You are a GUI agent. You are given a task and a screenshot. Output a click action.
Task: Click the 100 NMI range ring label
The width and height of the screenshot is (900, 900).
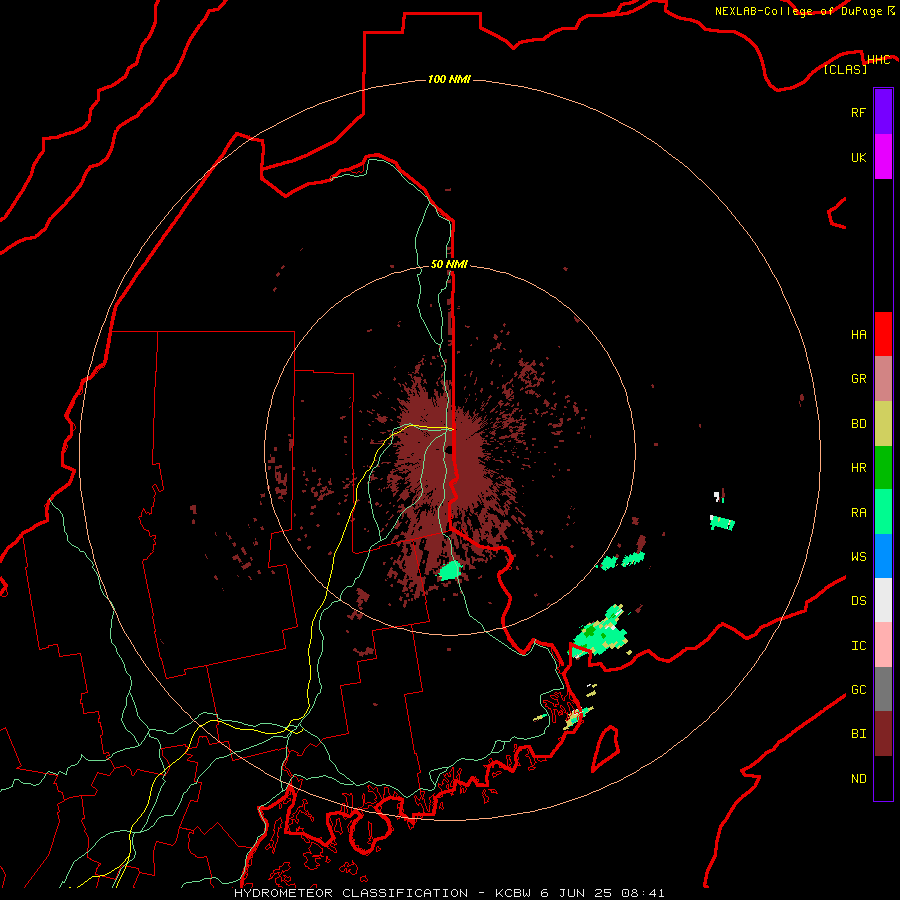pos(449,79)
